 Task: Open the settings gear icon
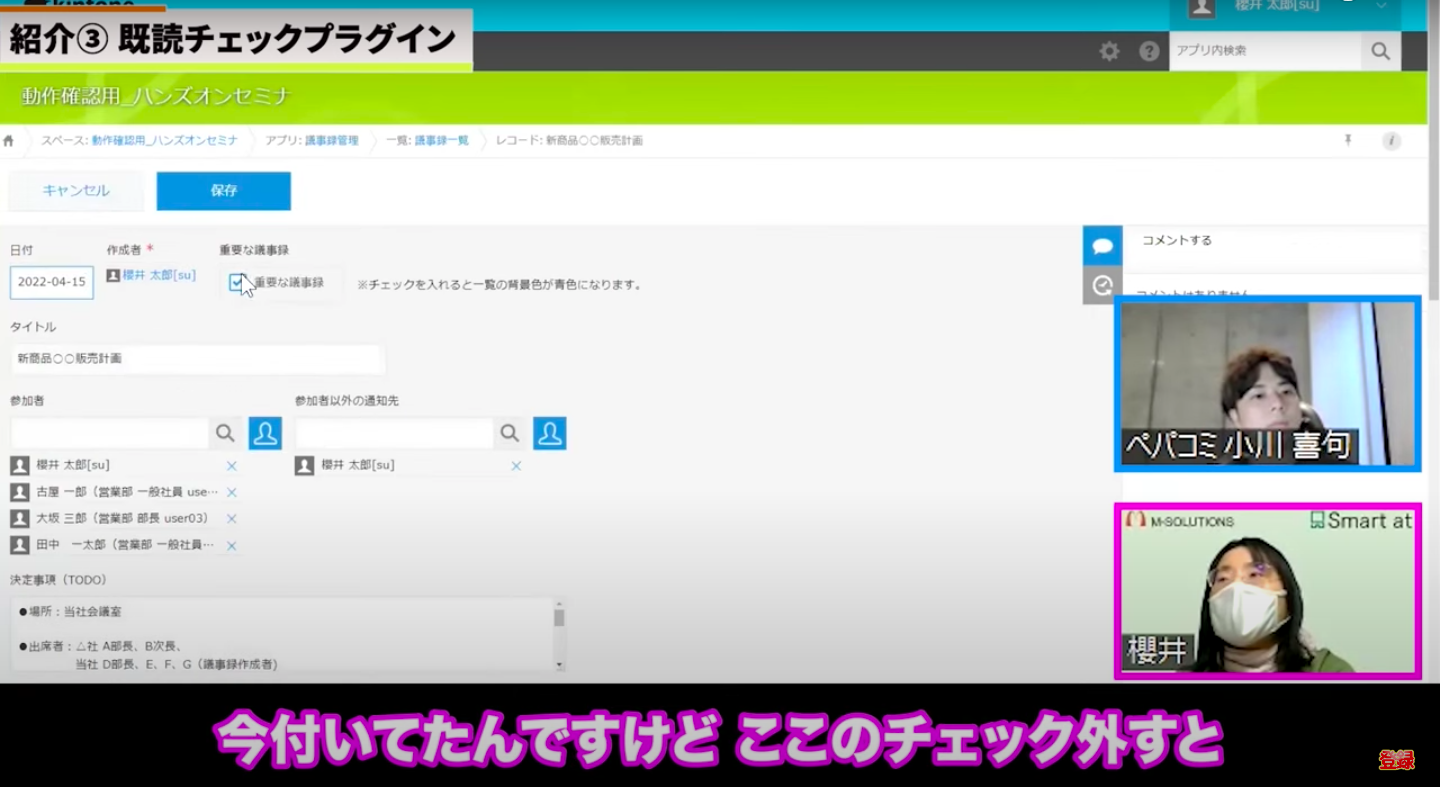(1109, 52)
